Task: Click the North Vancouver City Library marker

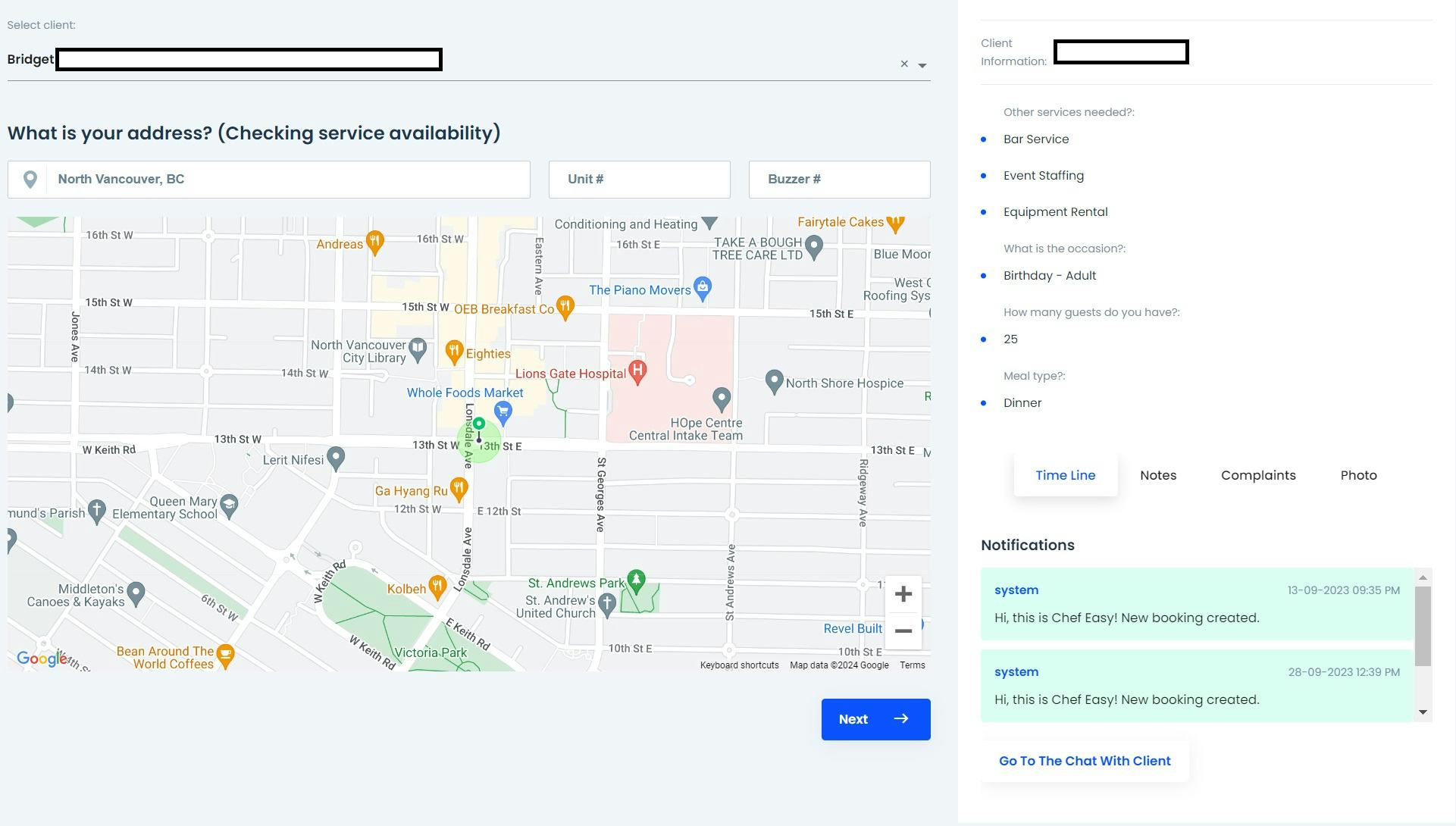Action: (x=418, y=349)
